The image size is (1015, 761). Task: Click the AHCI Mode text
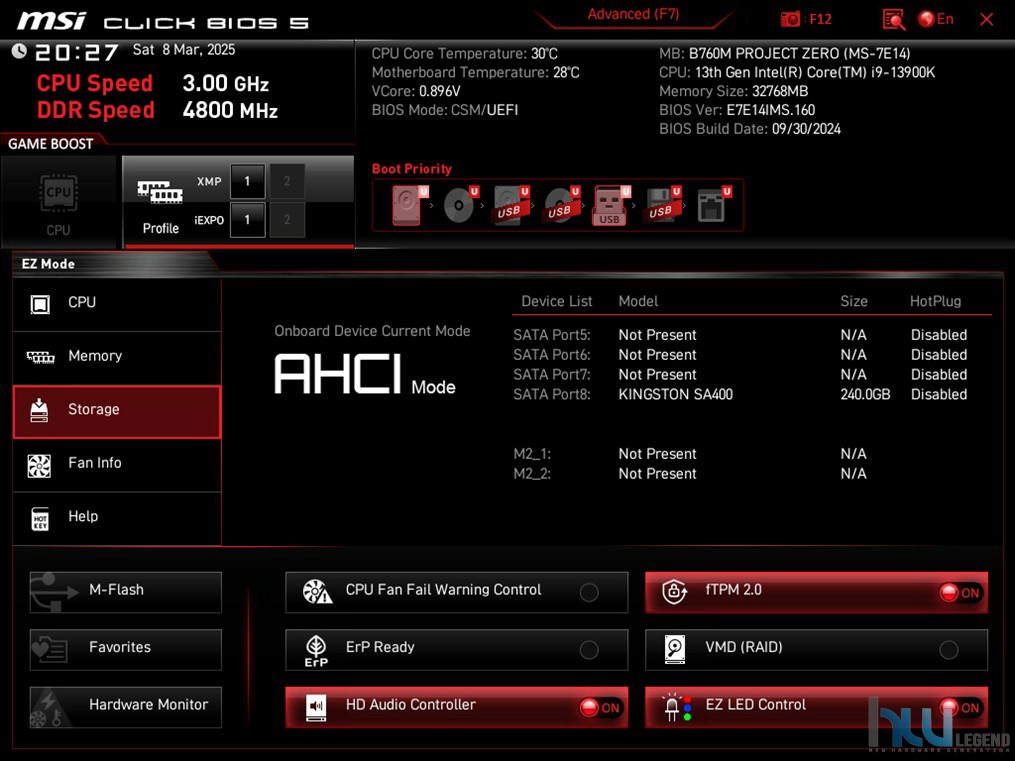click(365, 374)
